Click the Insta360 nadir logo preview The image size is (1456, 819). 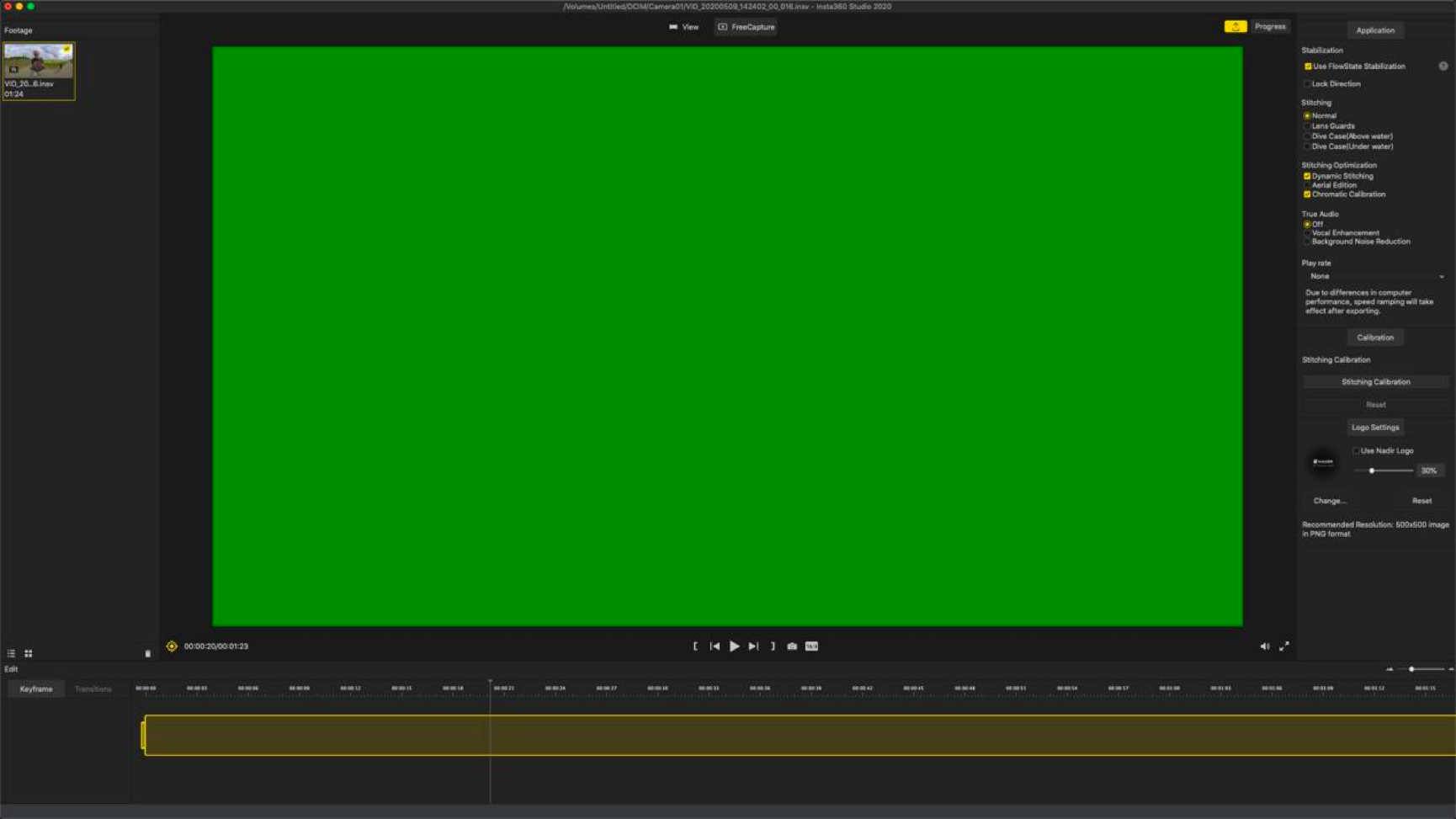coord(1323,462)
